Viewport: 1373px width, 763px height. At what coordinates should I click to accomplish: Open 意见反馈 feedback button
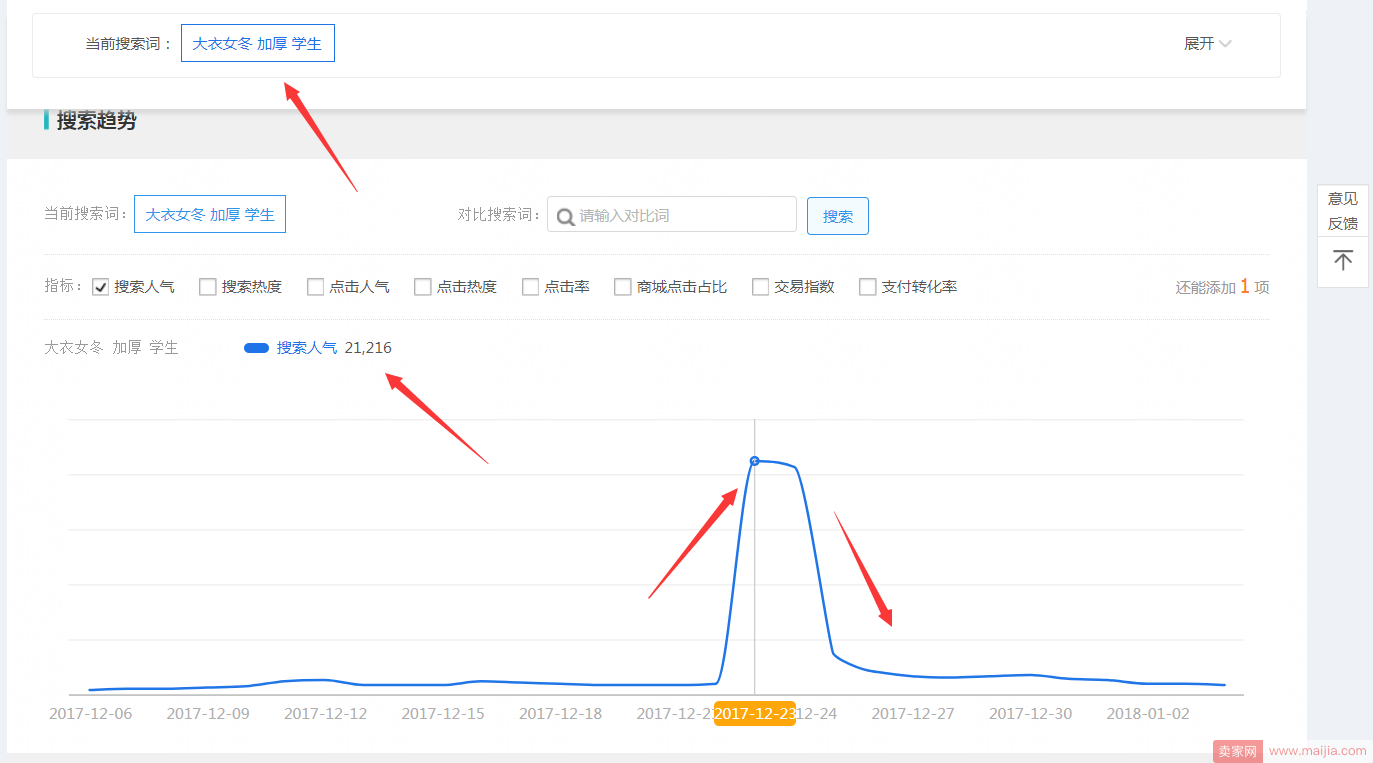tap(1343, 211)
